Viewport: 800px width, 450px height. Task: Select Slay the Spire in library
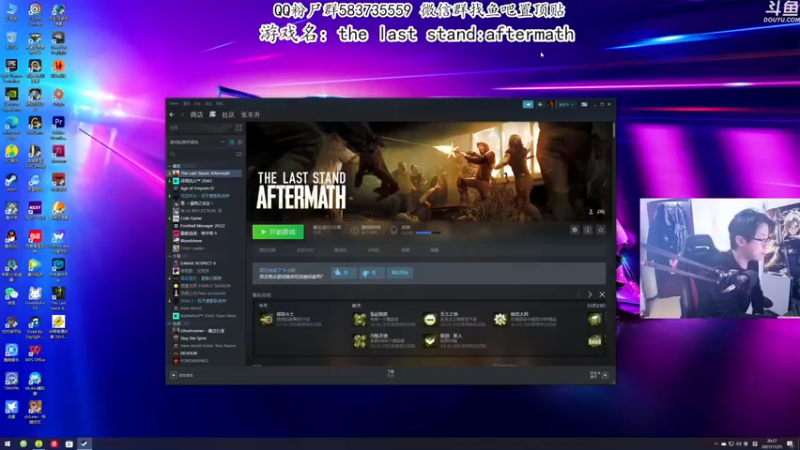193,338
